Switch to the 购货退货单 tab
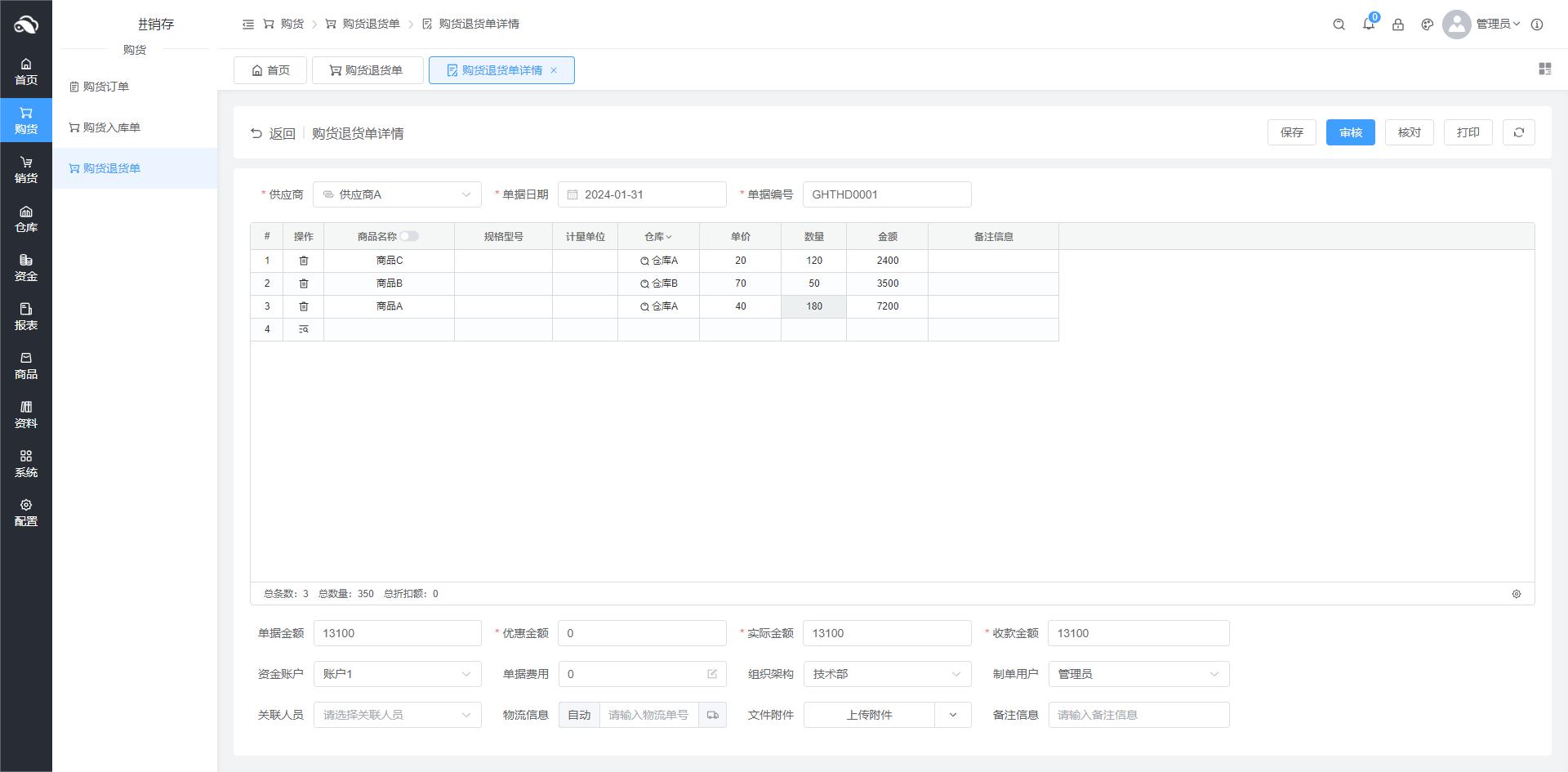This screenshot has width=1568, height=772. coord(367,70)
